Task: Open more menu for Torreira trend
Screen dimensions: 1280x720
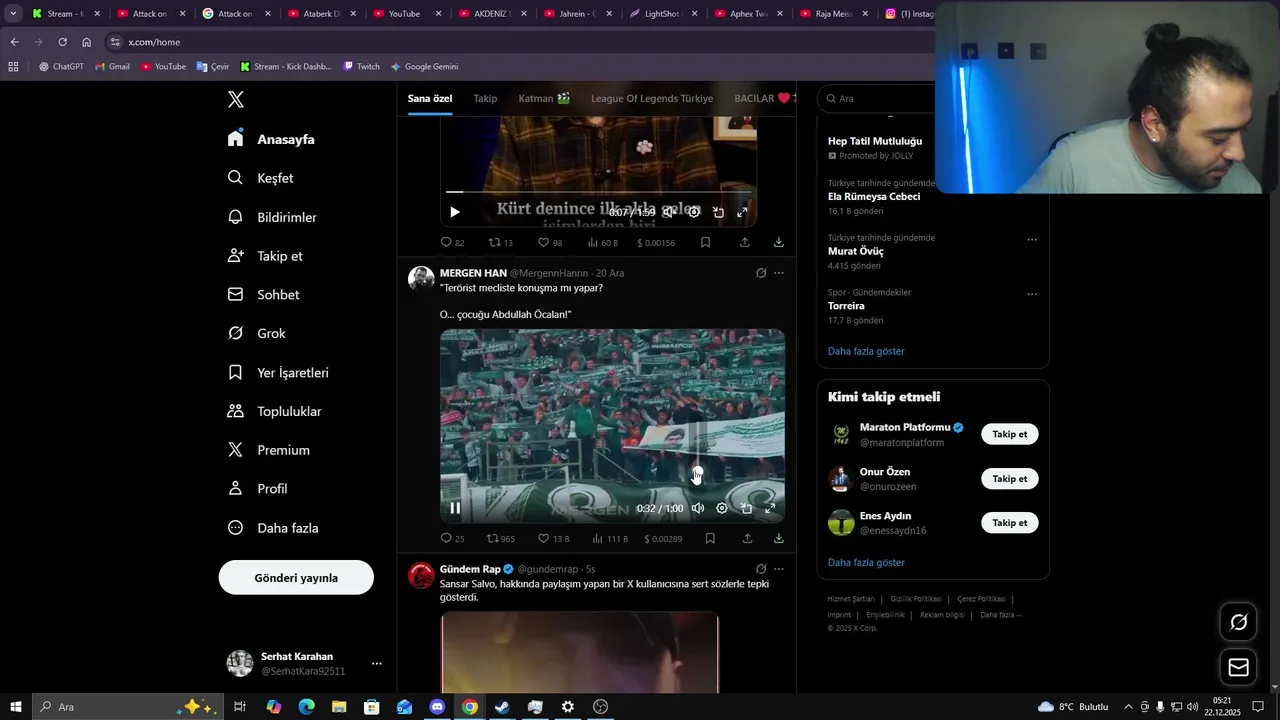Action: click(x=1032, y=294)
